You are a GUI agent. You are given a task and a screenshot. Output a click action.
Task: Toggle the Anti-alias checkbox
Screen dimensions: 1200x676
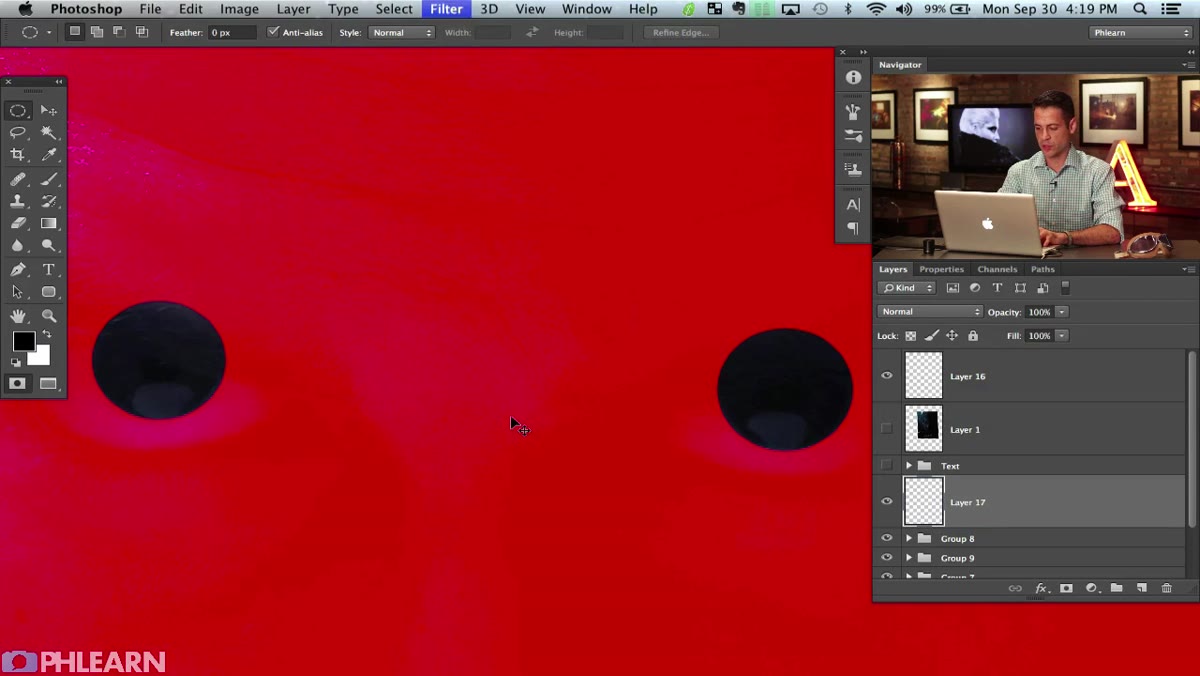click(x=273, y=32)
